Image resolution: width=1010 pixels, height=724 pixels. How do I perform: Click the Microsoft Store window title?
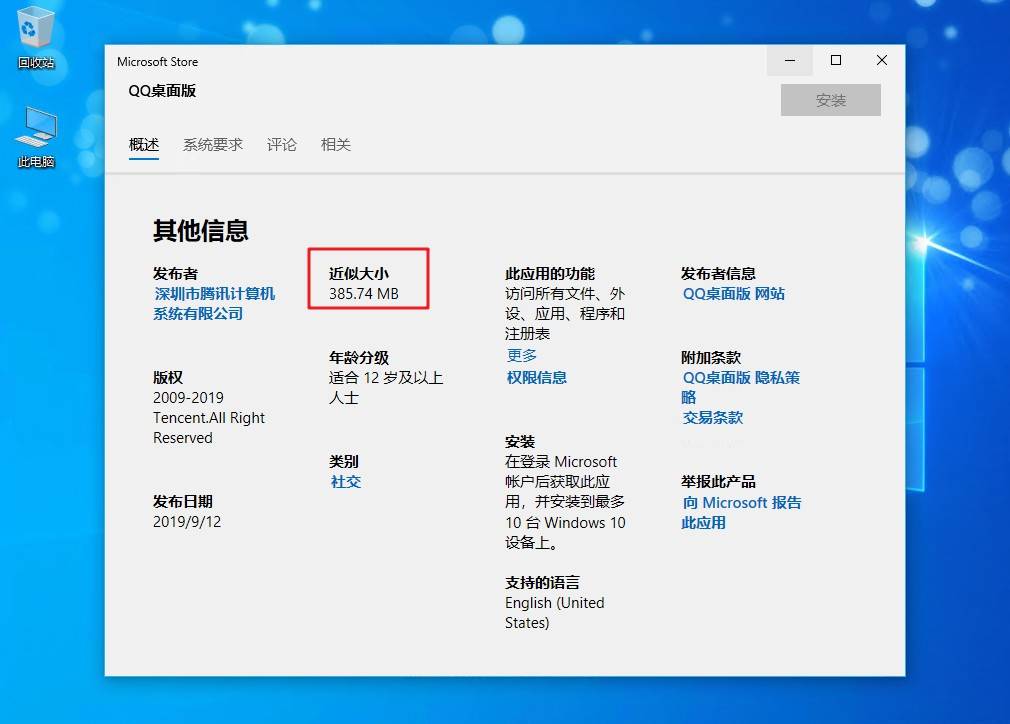click(158, 62)
